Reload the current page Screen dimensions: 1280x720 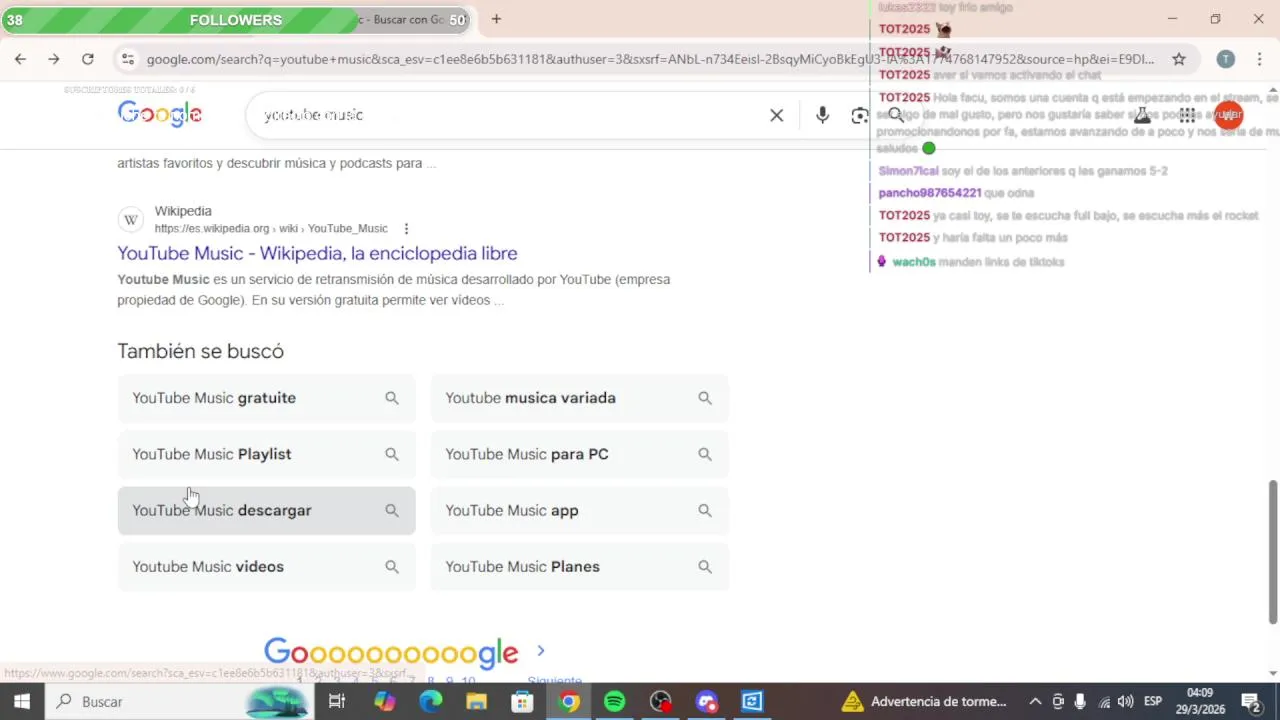coord(88,59)
